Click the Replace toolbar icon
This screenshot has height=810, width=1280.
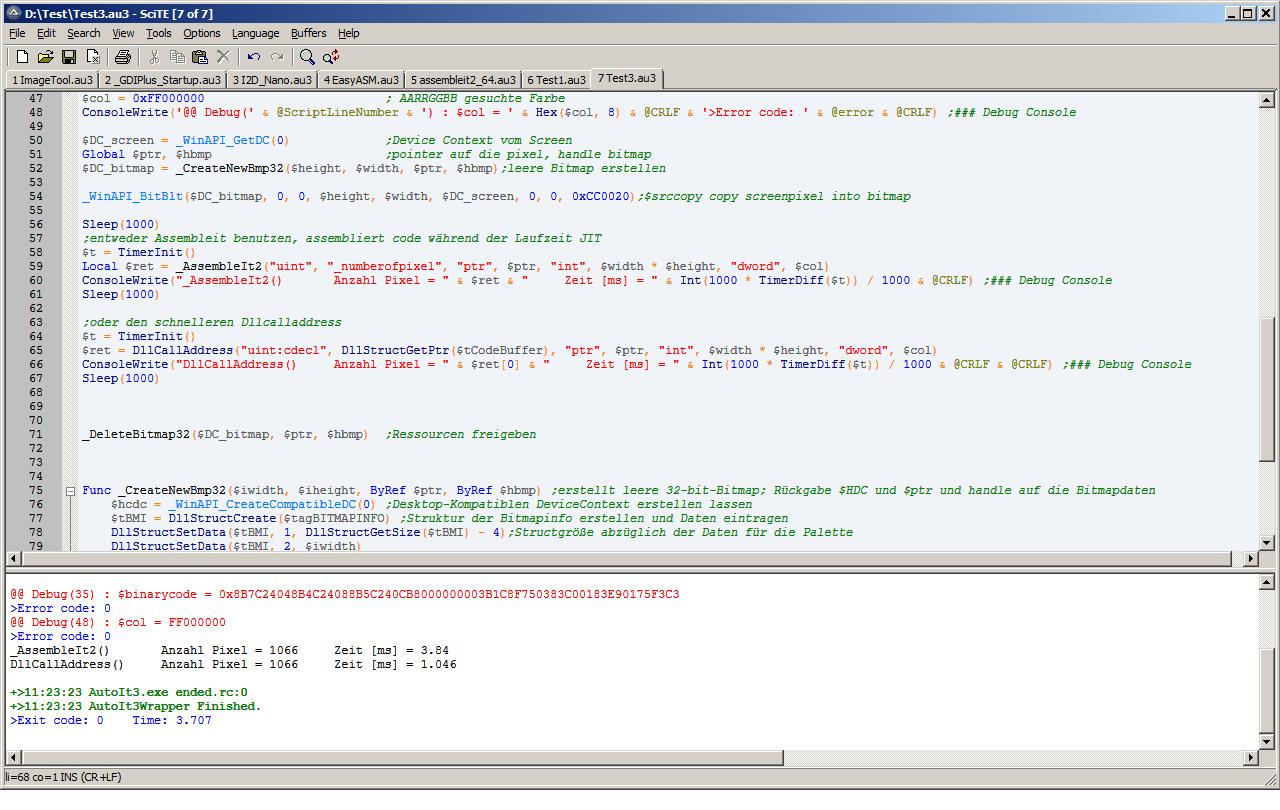[331, 57]
